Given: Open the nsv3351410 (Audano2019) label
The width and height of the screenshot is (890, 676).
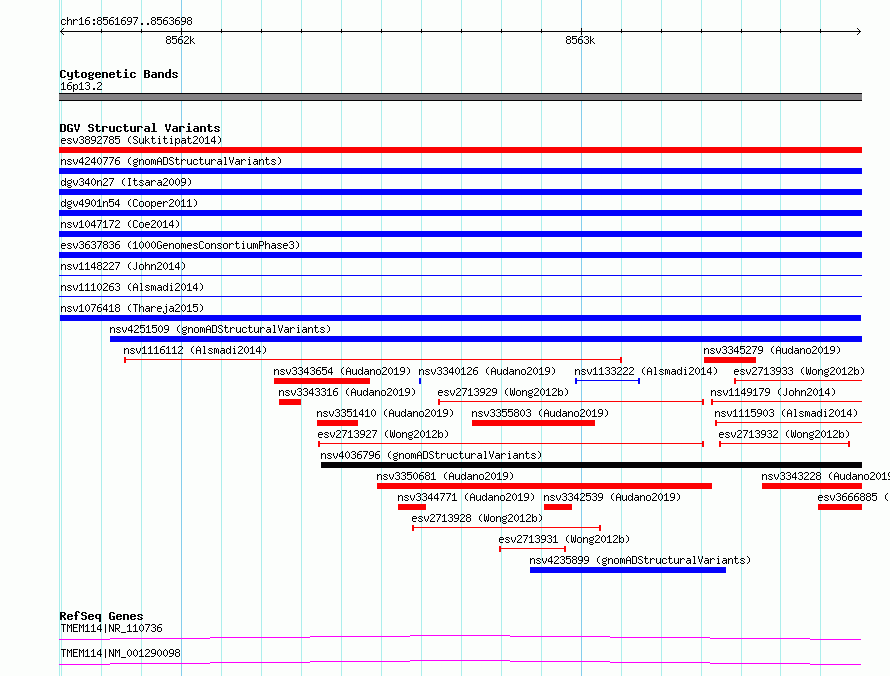Looking at the screenshot, I should 385,413.
